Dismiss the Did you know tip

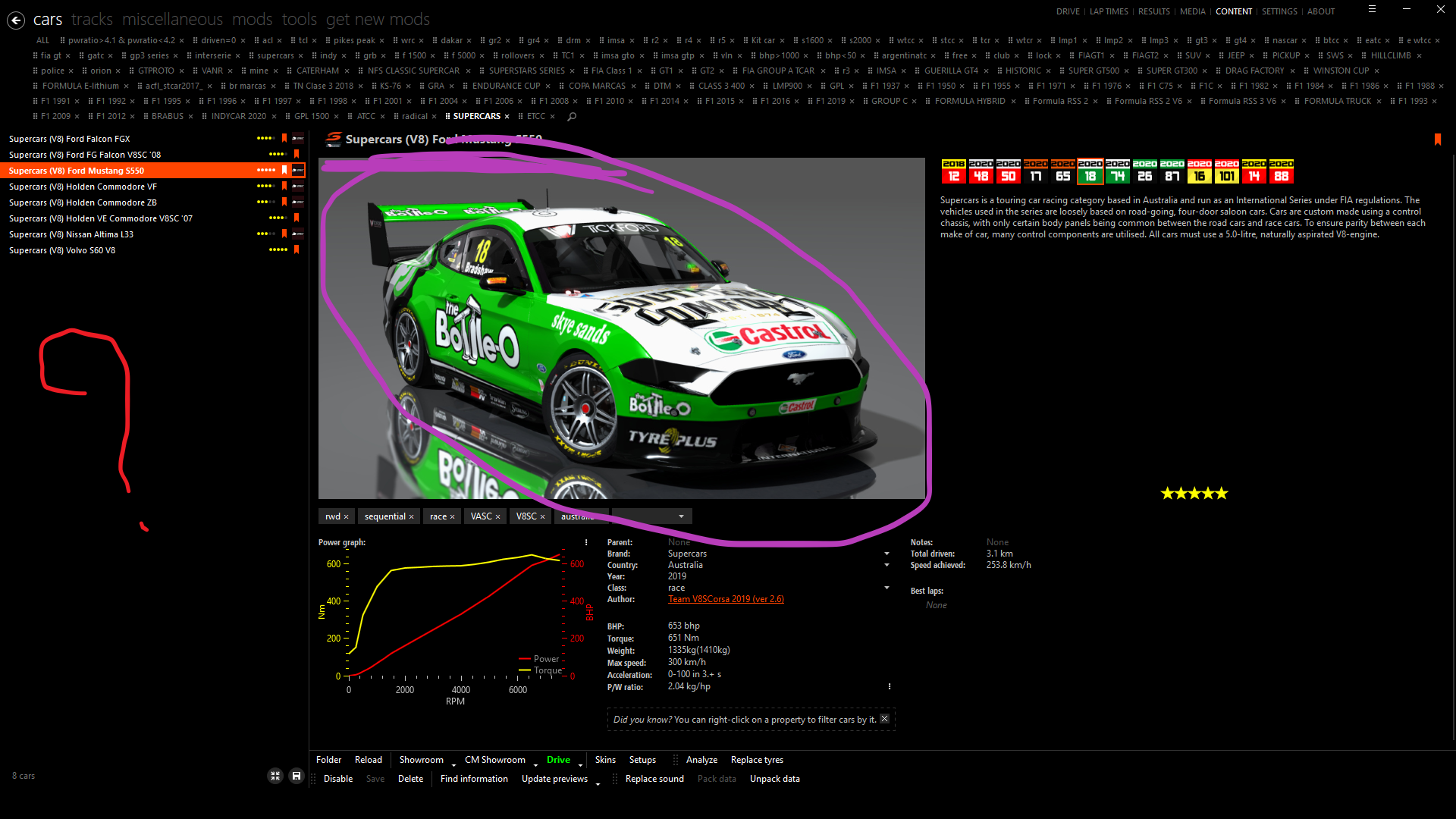(884, 718)
